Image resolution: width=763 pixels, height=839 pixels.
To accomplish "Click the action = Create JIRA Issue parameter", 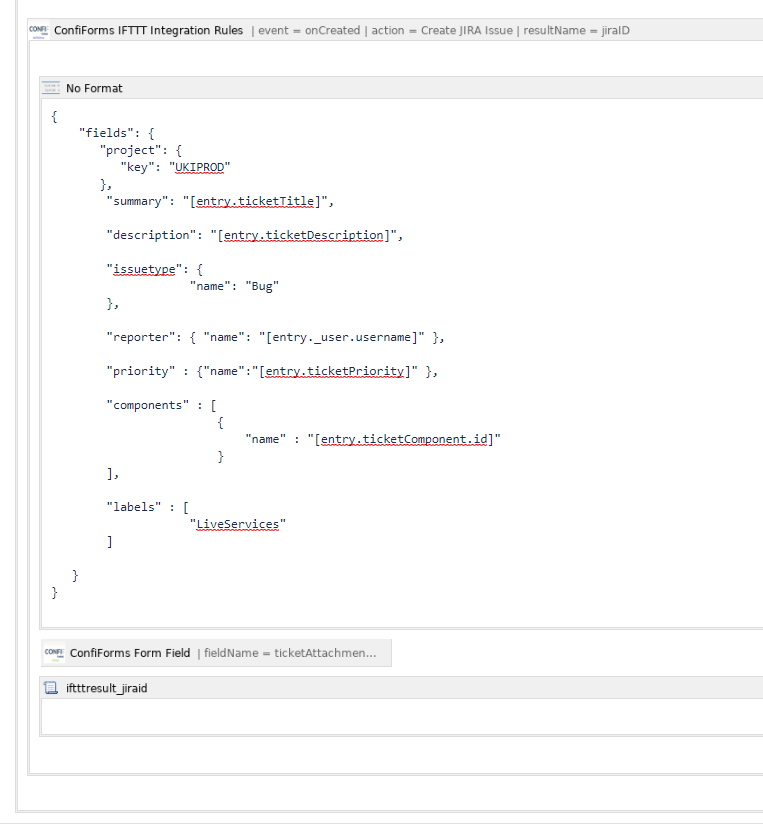I will click(x=442, y=30).
